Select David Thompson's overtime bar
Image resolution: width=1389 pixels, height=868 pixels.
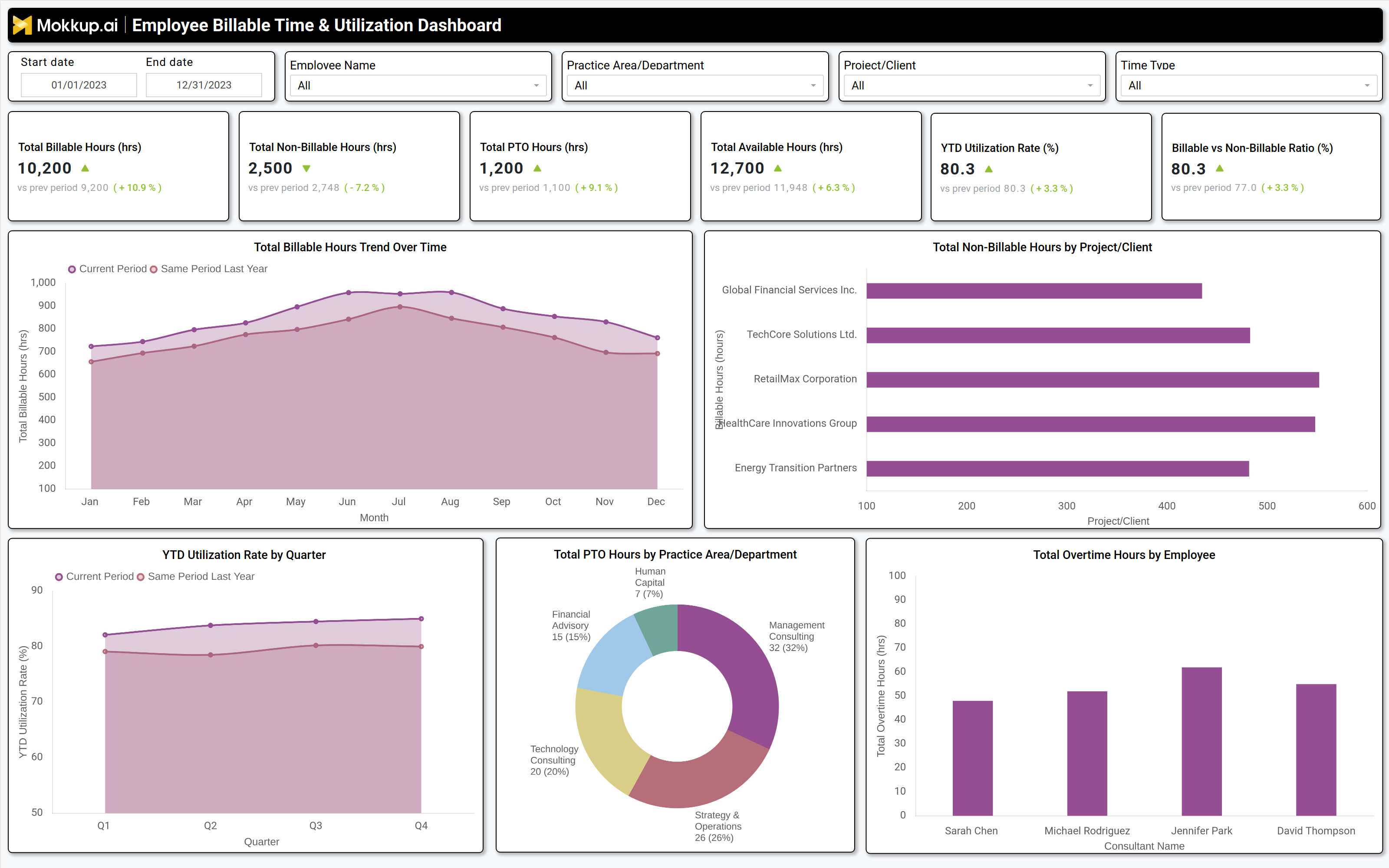(x=1316, y=749)
